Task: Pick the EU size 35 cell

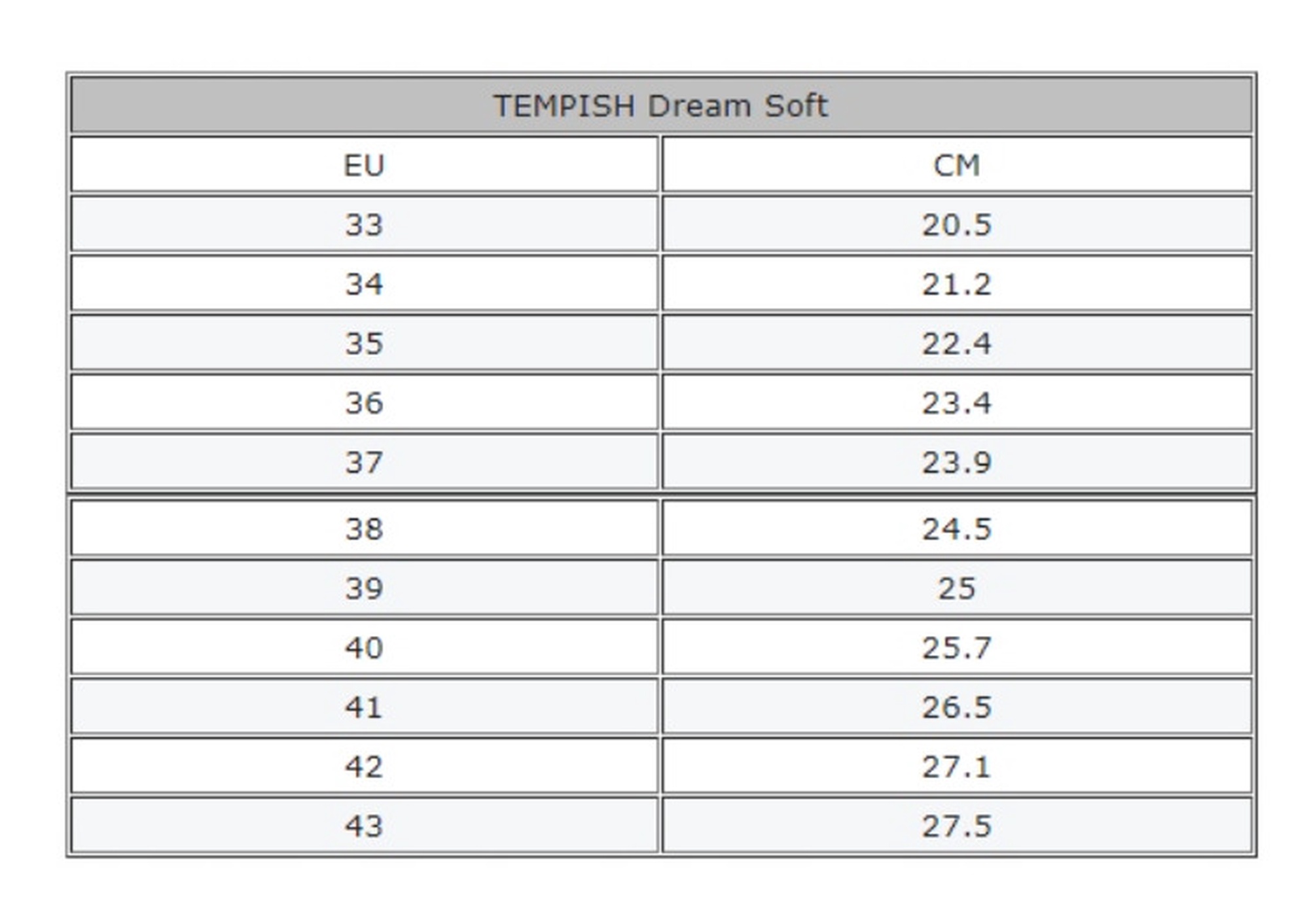Action: 364,344
